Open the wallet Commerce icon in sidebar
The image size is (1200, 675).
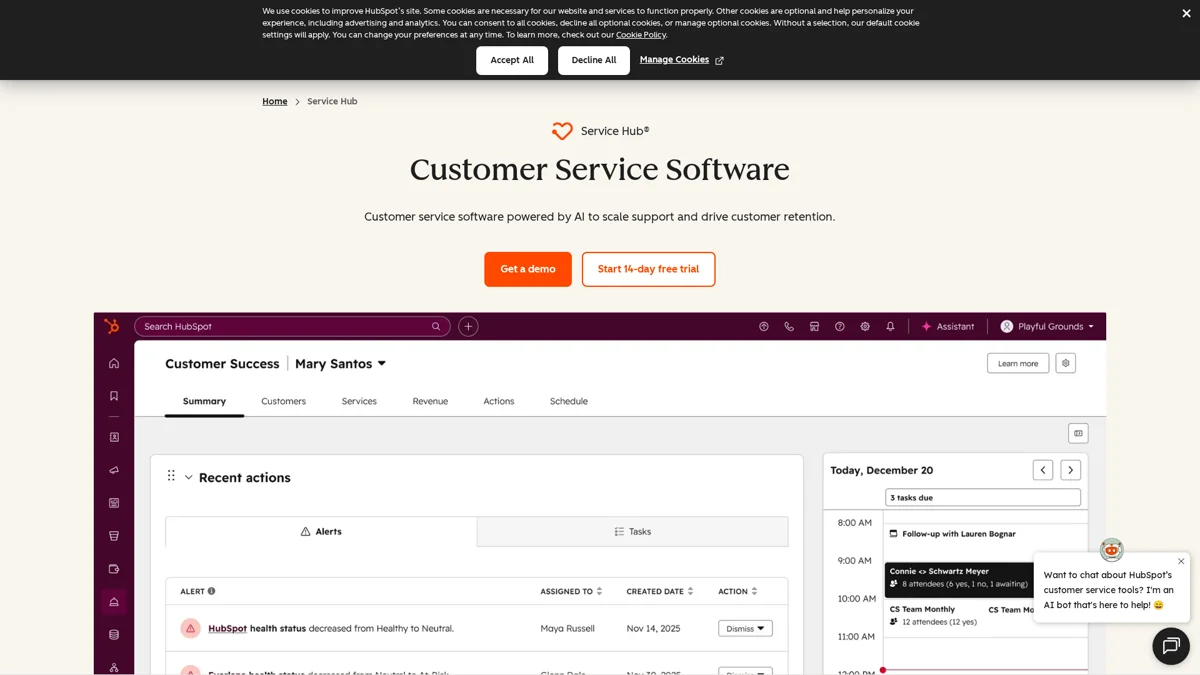point(114,569)
